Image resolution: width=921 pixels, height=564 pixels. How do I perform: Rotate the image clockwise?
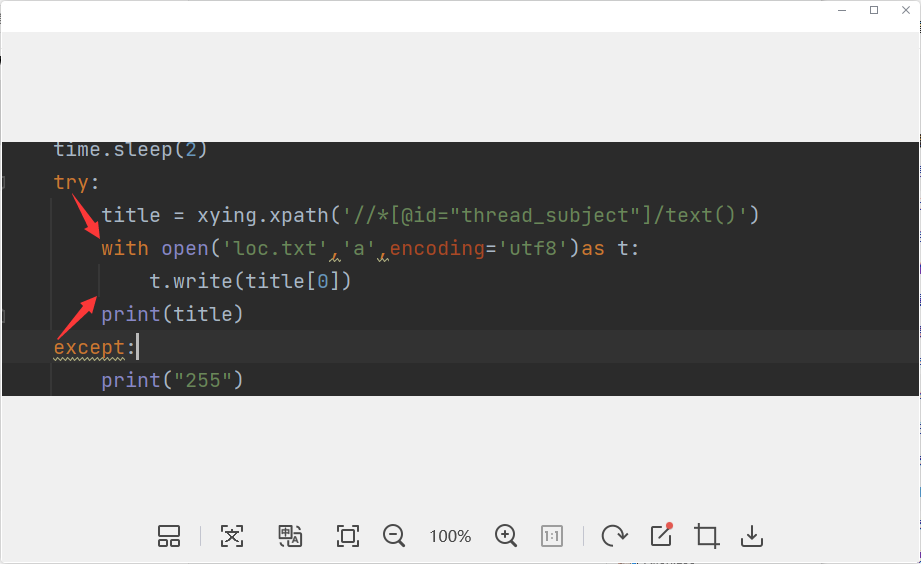(x=613, y=536)
